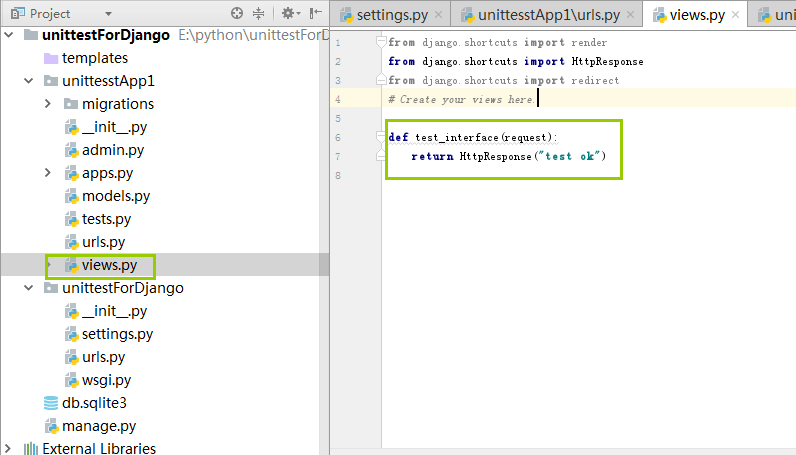The image size is (796, 455).
Task: Close the settings.py tab
Action: click(439, 15)
